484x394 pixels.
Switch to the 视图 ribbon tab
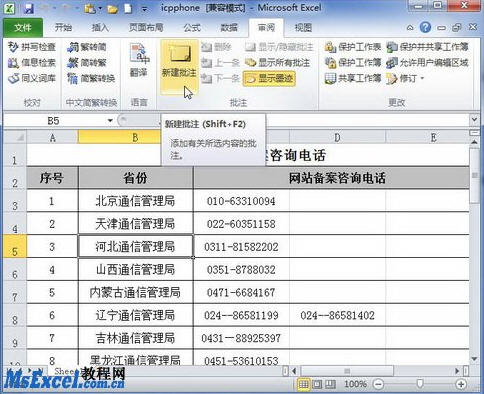[303, 27]
